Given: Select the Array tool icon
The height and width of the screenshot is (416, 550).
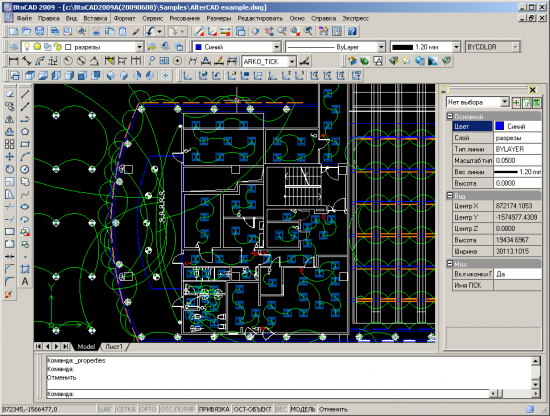Looking at the screenshot, I should [10, 144].
